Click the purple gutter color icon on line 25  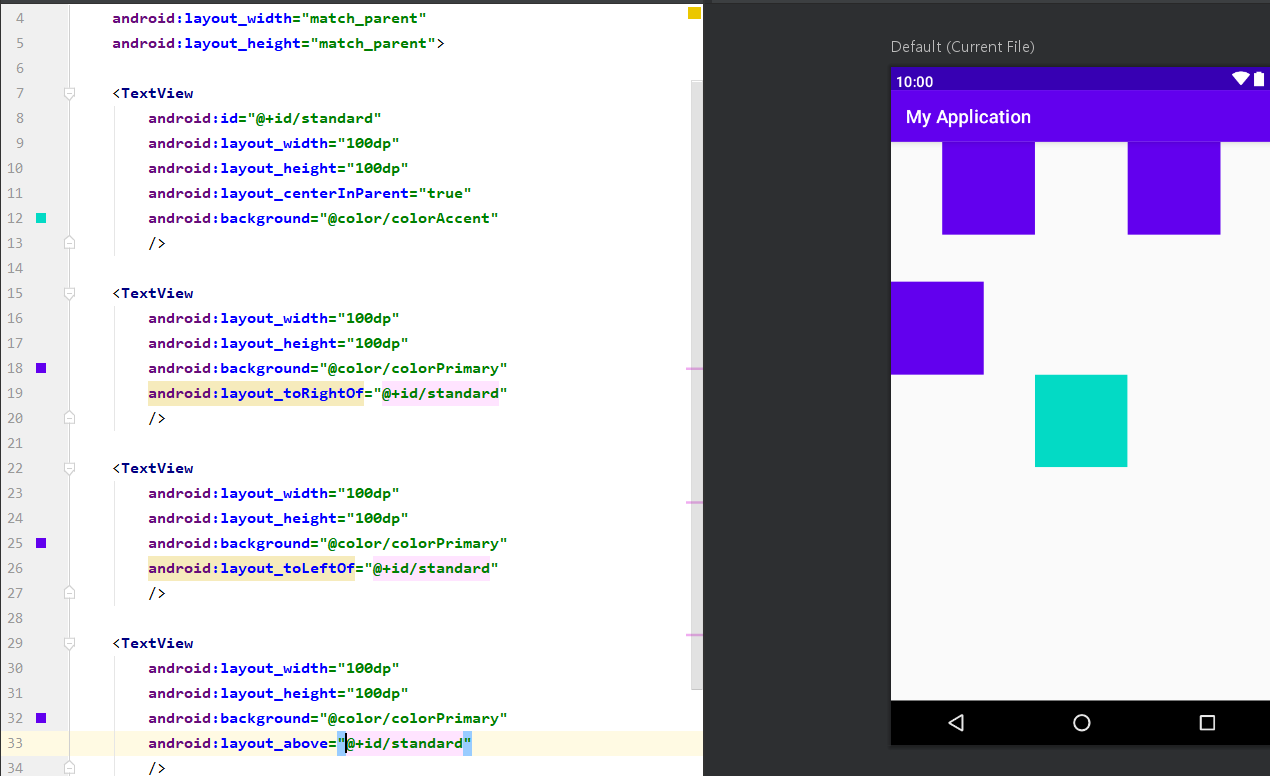[41, 543]
